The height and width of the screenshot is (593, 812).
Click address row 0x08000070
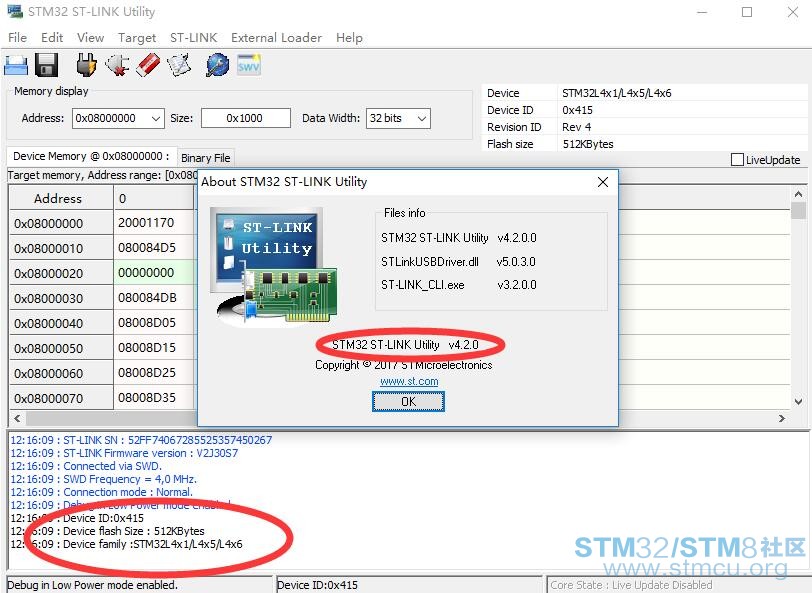pos(61,398)
